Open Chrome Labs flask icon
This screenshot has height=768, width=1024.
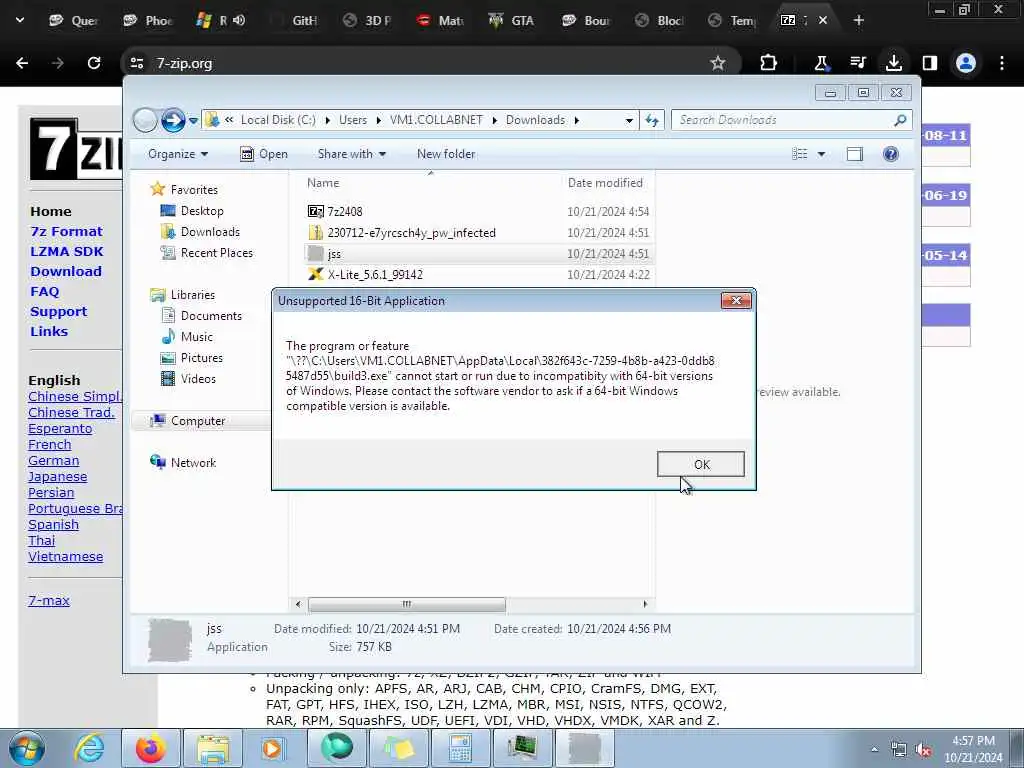coord(821,63)
